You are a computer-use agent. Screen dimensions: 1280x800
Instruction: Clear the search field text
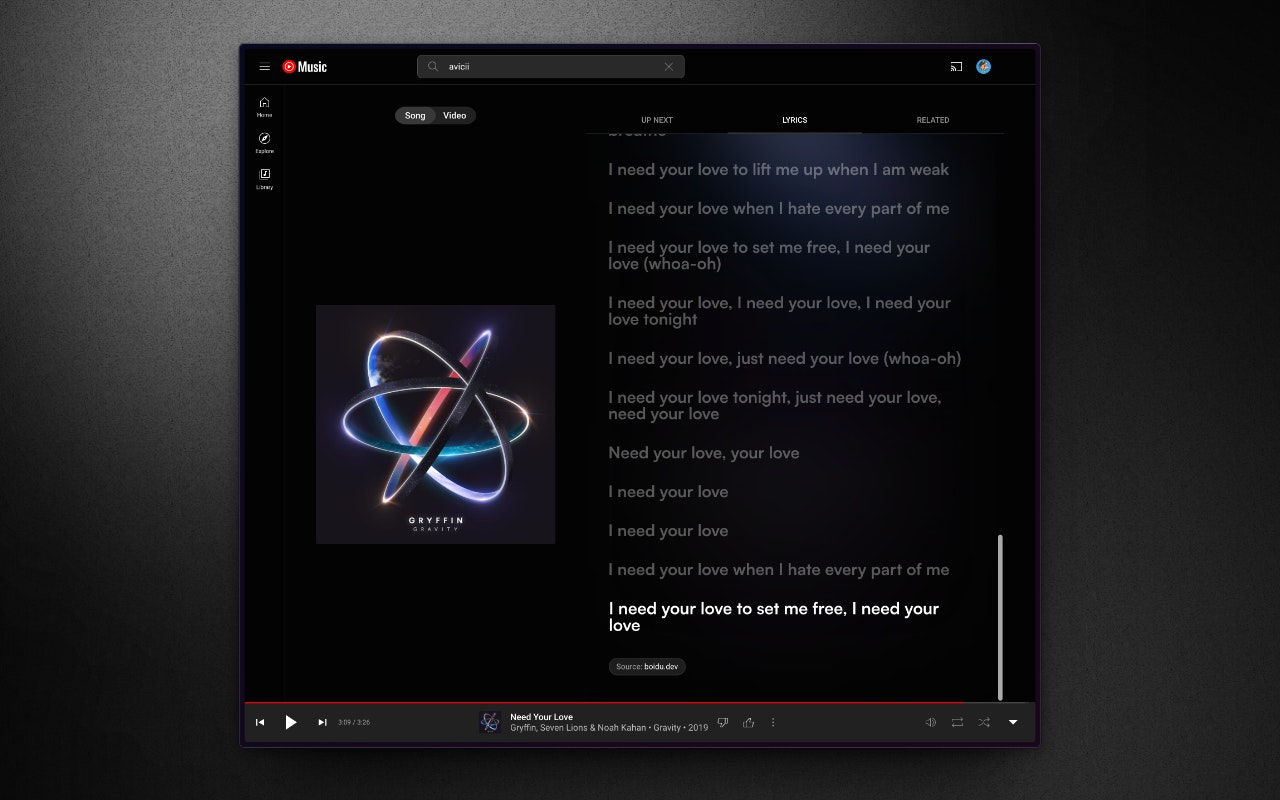[669, 67]
